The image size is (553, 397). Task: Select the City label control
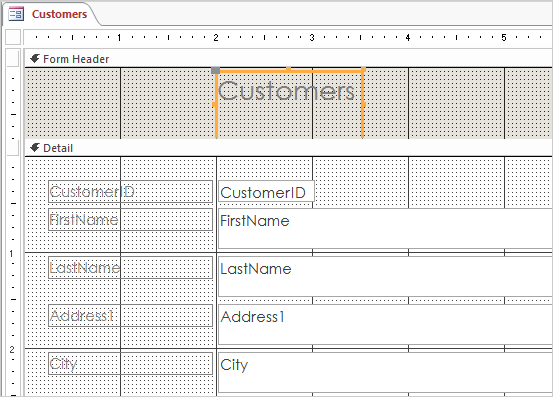tap(130, 364)
